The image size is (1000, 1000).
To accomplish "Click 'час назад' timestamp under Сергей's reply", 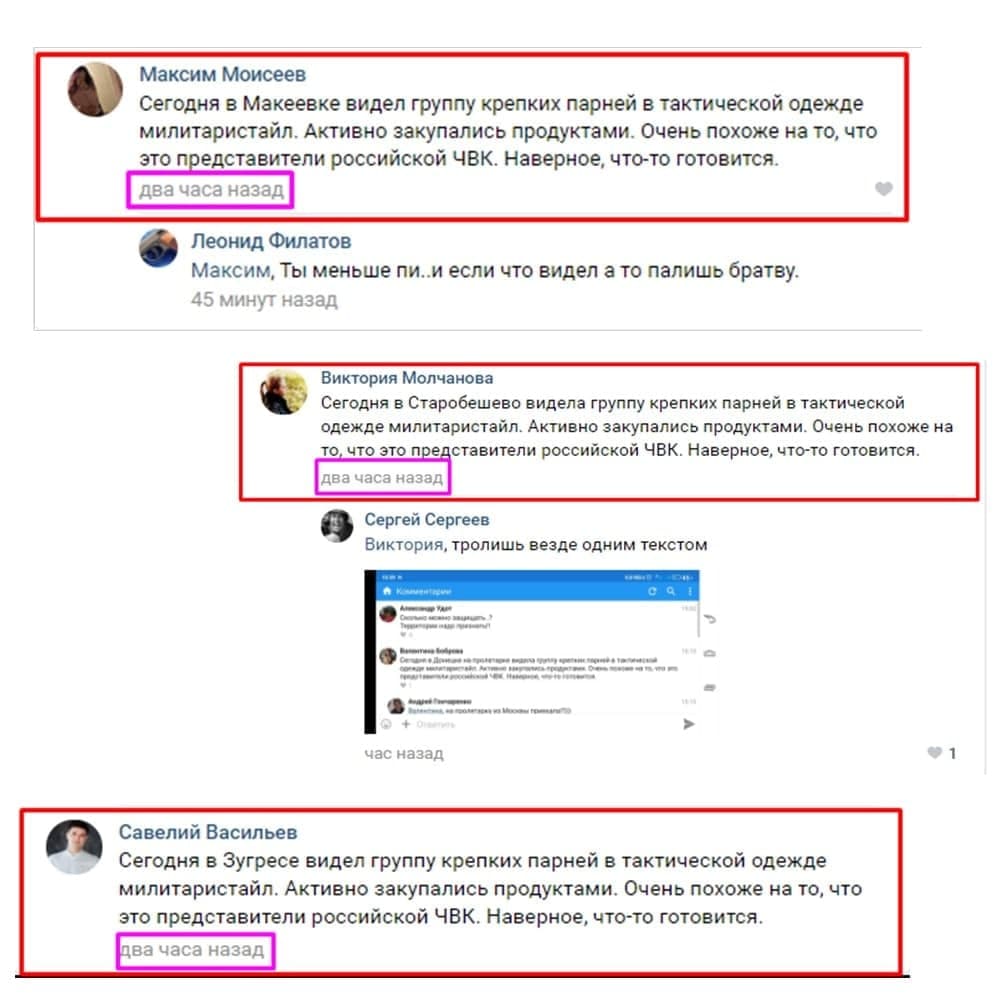I will (404, 753).
